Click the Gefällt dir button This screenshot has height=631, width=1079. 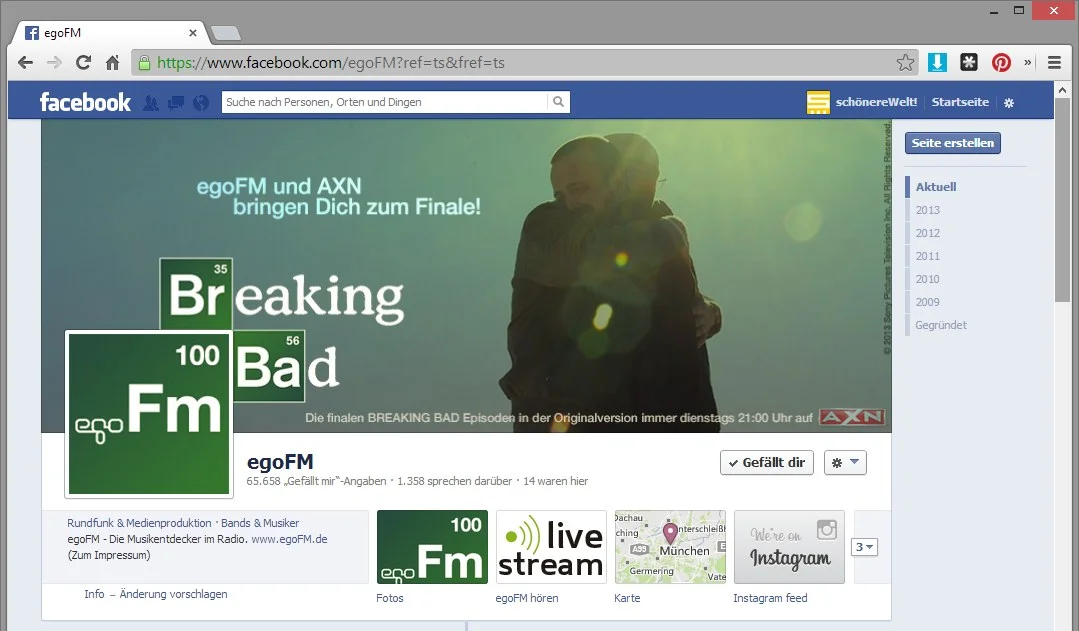tap(767, 462)
